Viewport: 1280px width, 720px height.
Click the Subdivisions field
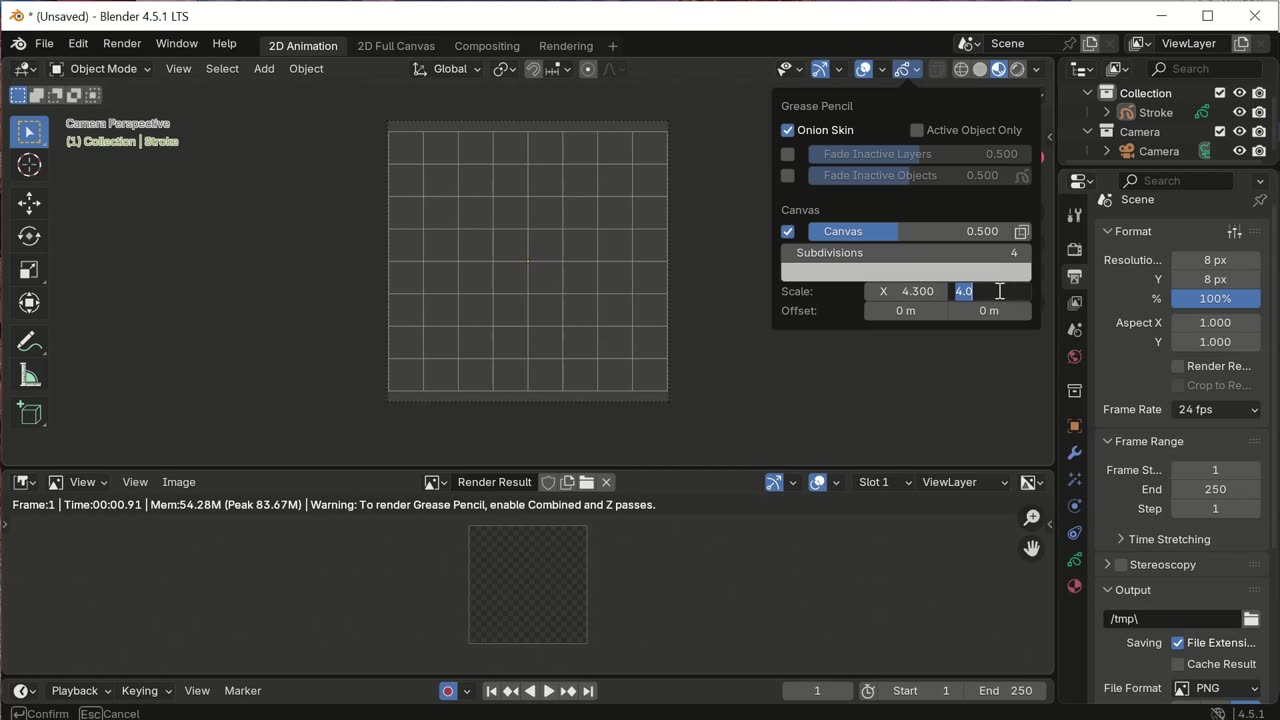pos(906,253)
